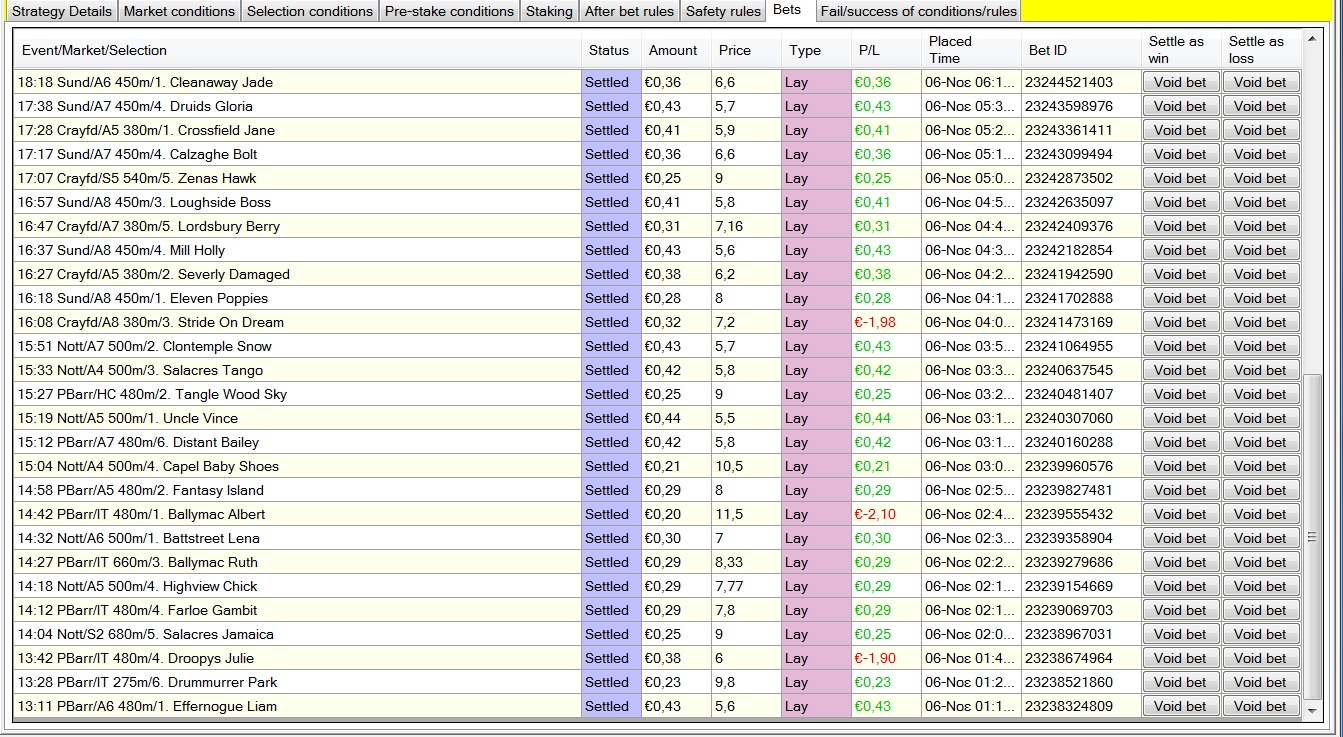Click price 10,5 for Capel Baby Shoes
1343x737 pixels.
click(x=729, y=466)
